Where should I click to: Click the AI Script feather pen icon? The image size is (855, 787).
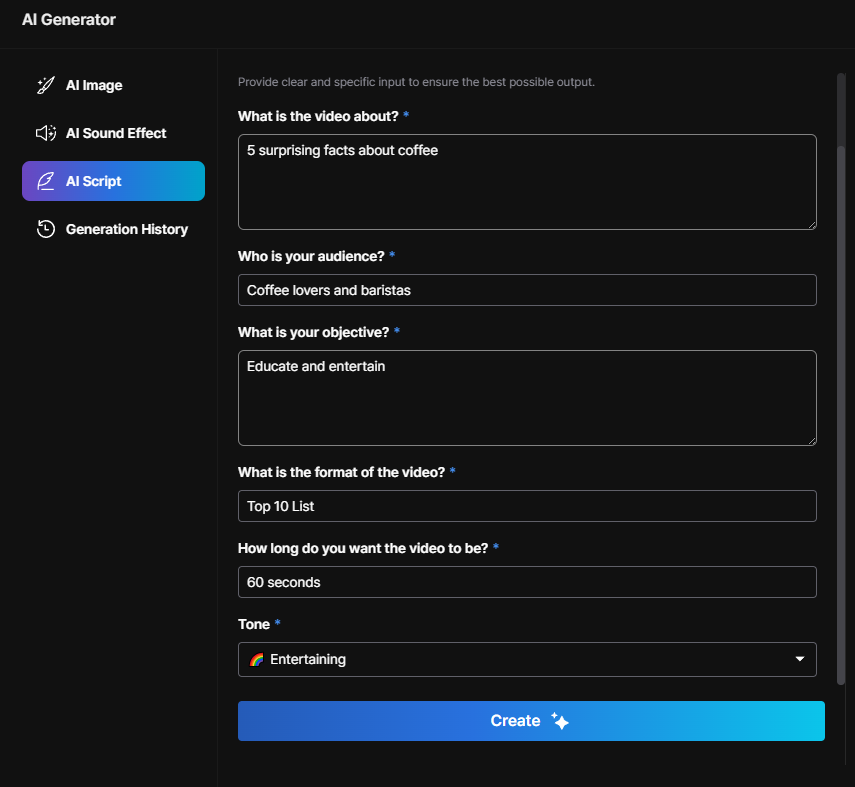tap(45, 181)
